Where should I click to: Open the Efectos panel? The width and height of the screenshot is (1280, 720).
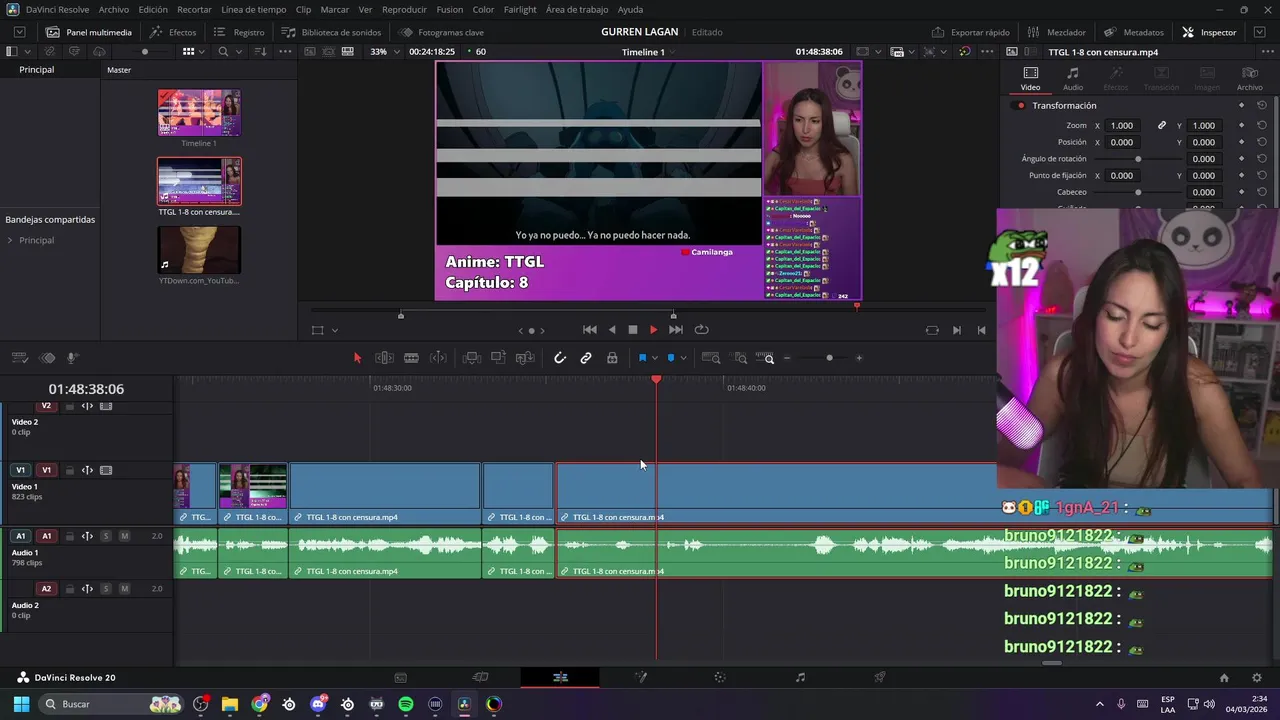pos(173,32)
